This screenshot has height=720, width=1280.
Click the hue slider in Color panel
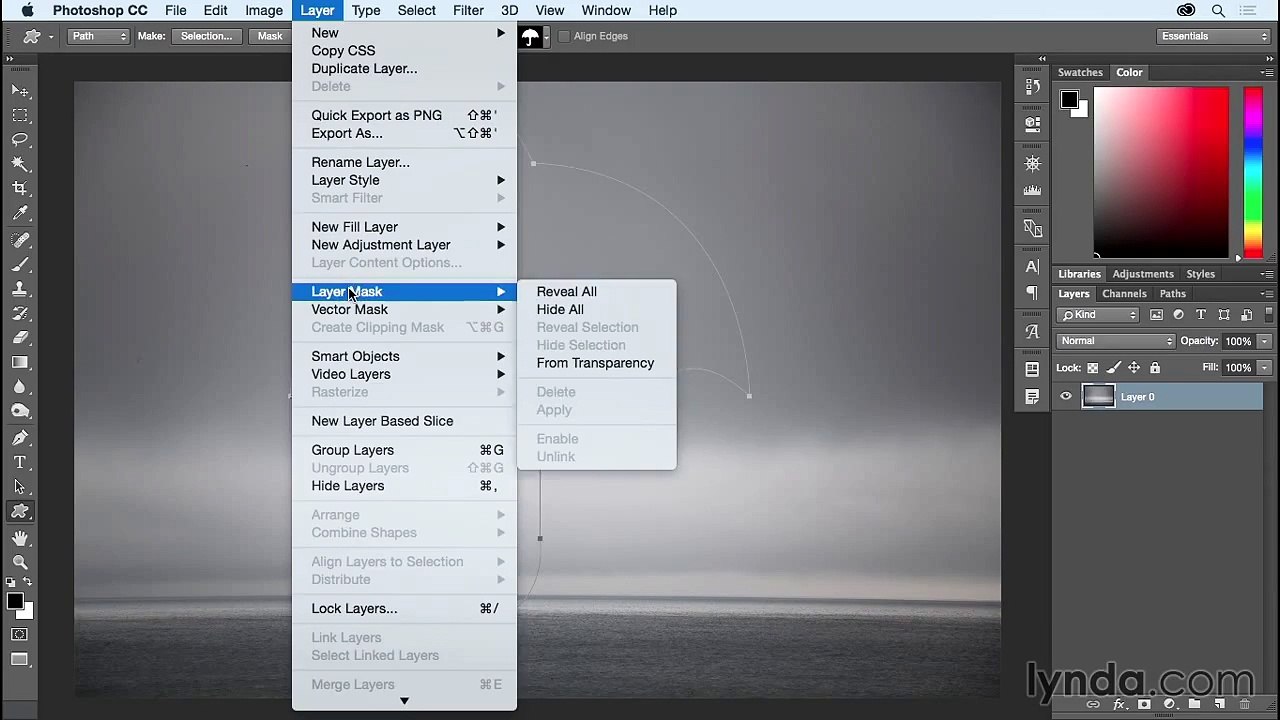(1253, 172)
